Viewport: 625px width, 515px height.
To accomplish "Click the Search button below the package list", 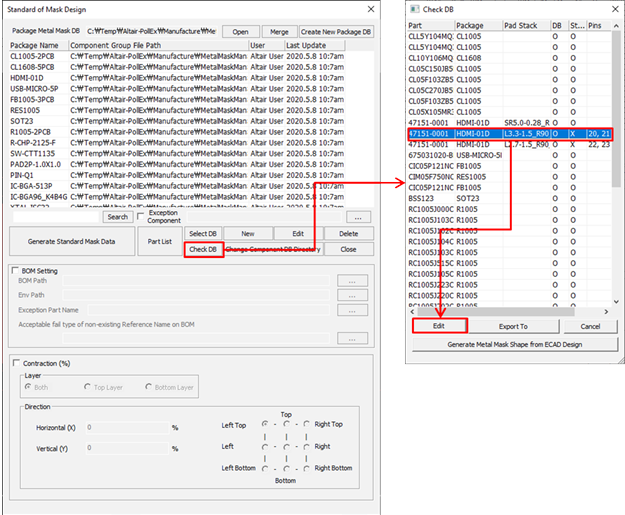I will (x=118, y=216).
